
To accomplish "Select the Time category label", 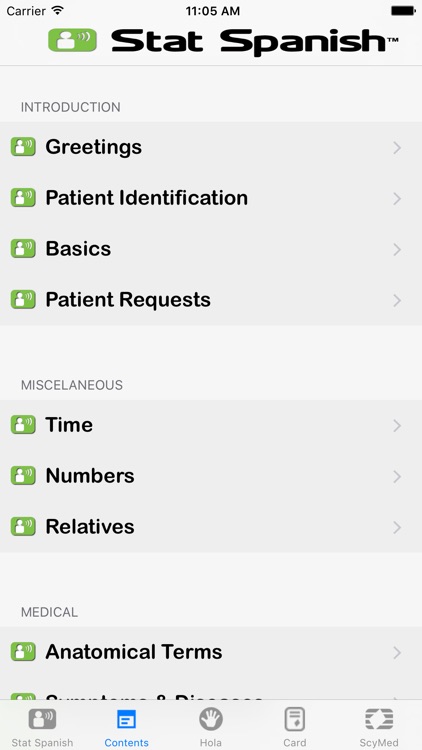I will pos(69,425).
